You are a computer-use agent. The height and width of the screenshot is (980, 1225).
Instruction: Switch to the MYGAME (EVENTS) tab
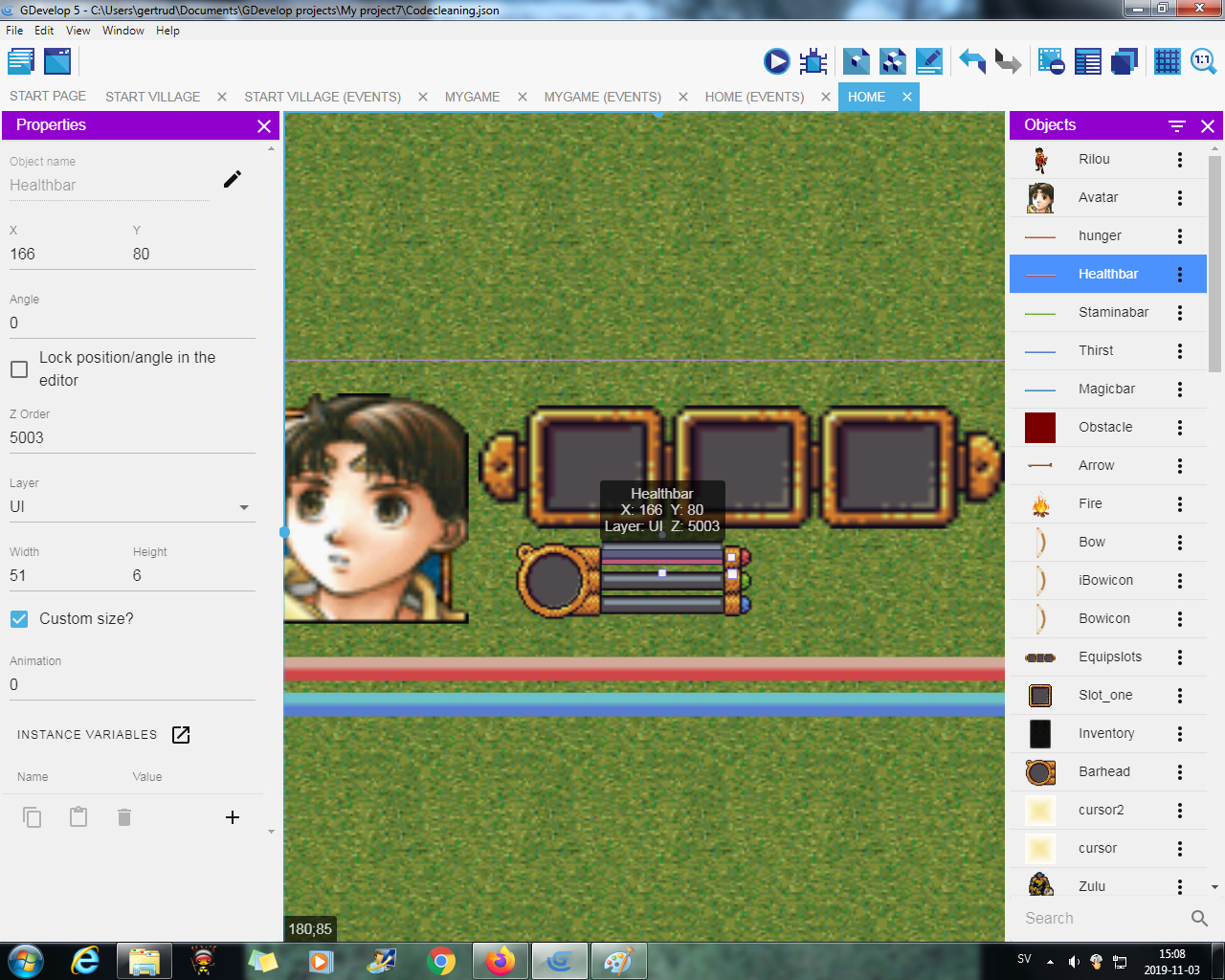603,97
